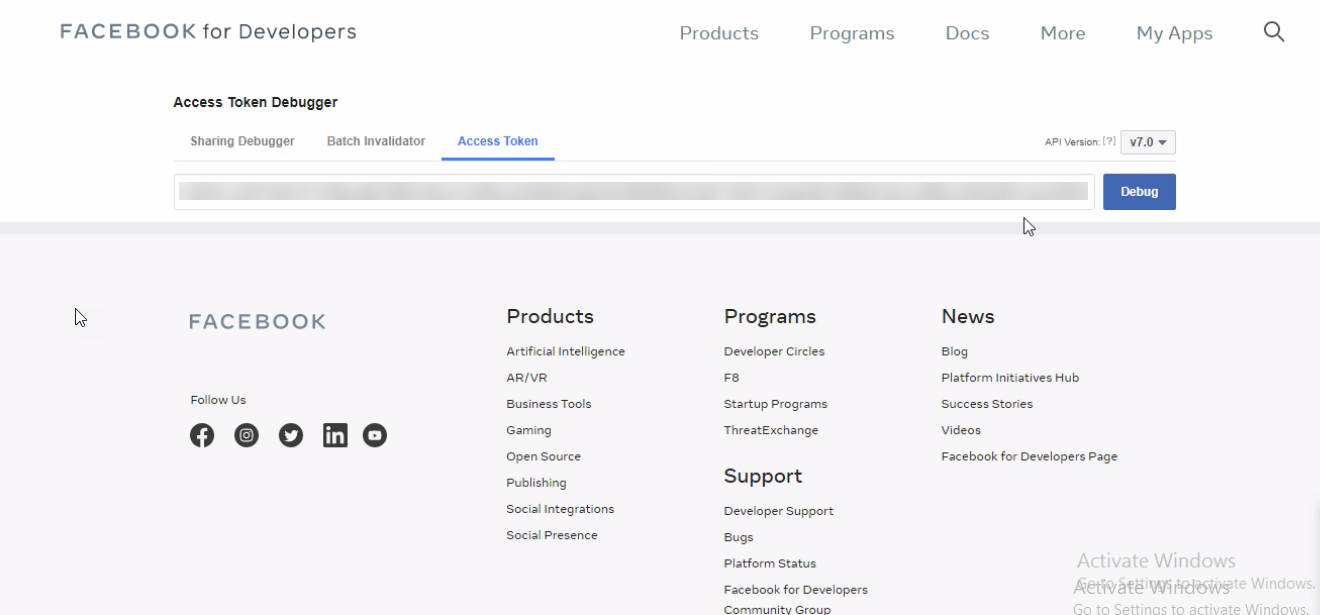Viewport: 1320px width, 615px height.
Task: Open Startup Programs link
Action: pyautogui.click(x=775, y=404)
